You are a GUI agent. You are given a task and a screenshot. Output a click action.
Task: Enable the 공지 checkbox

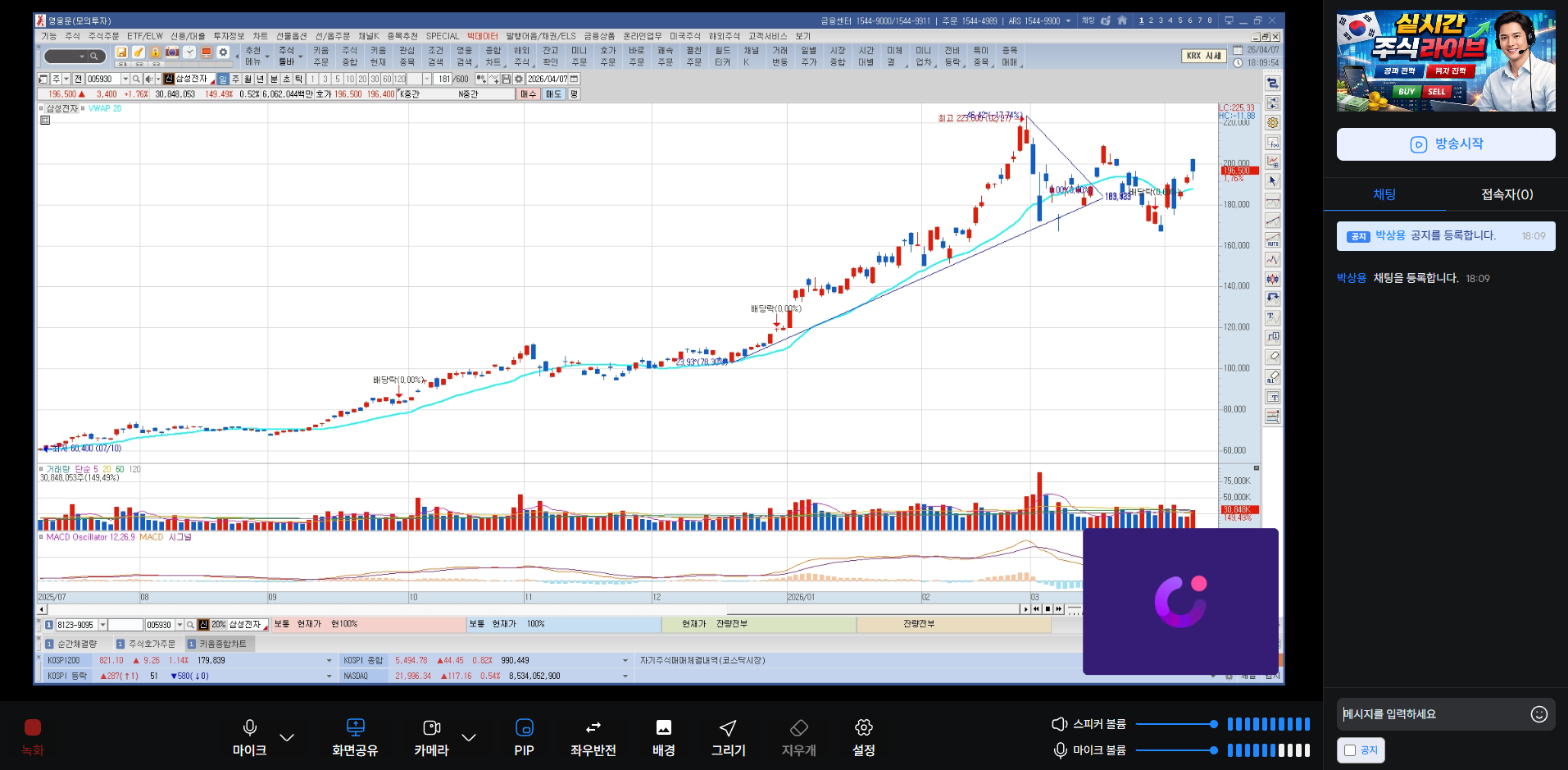point(1350,750)
